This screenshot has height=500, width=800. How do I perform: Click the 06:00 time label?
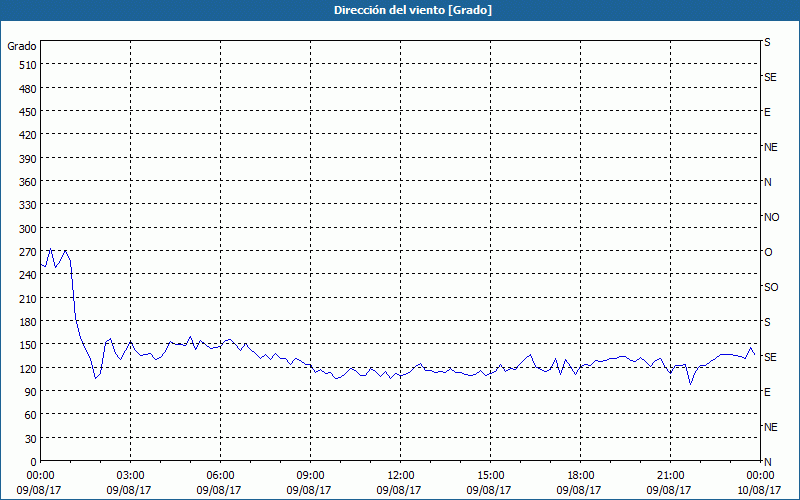pos(220,476)
